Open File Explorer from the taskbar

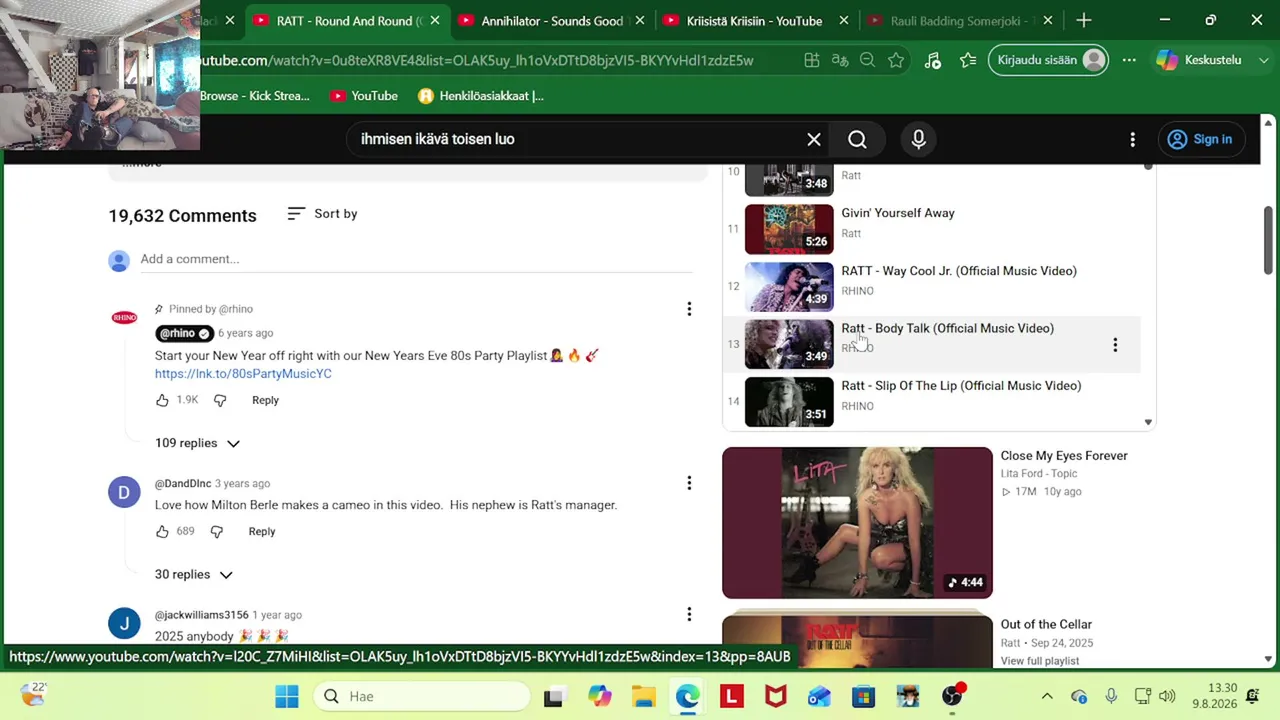click(643, 696)
